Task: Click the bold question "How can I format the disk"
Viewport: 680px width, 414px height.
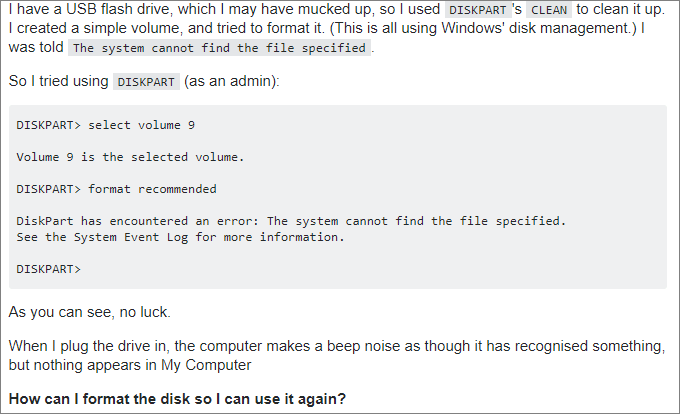Action: (x=177, y=398)
